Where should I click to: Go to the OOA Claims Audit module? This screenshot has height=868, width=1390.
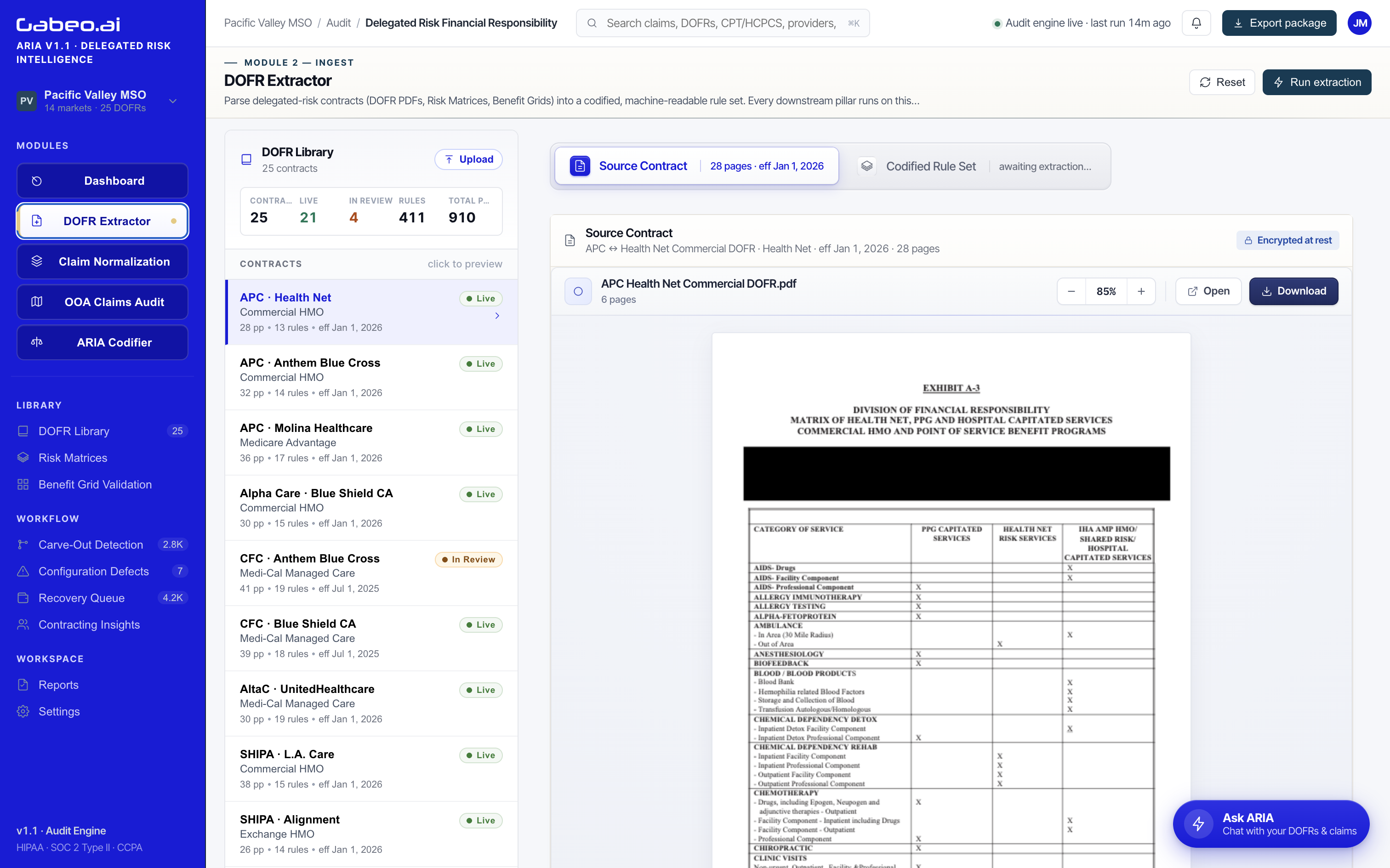point(102,301)
